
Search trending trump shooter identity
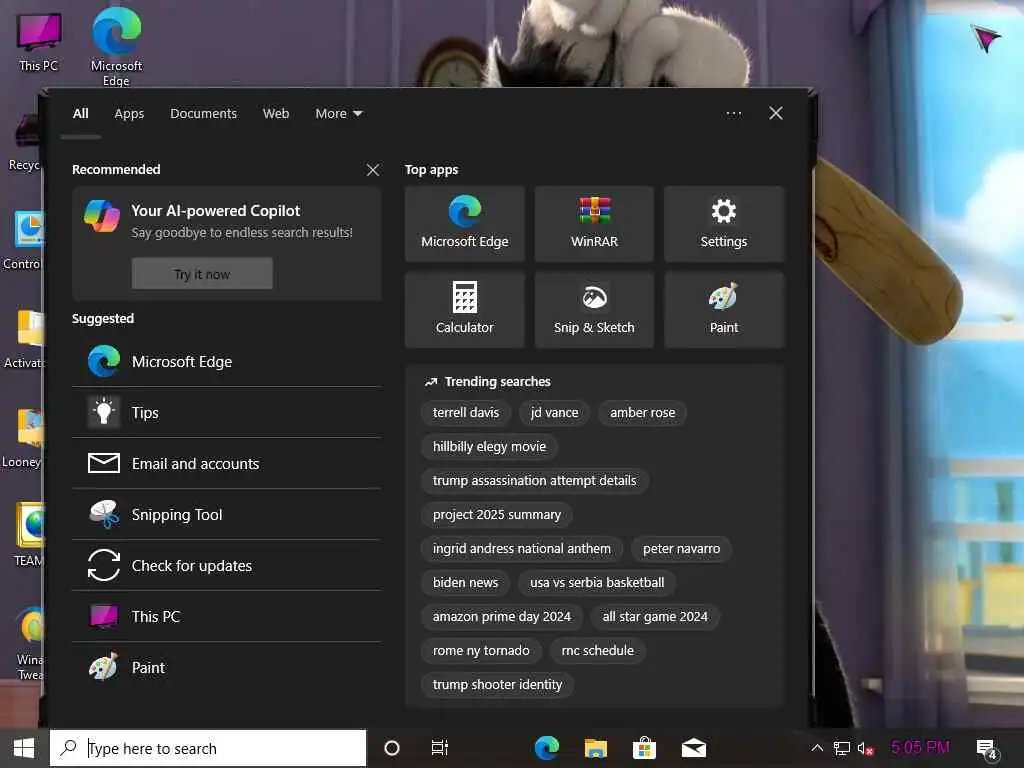click(x=497, y=684)
